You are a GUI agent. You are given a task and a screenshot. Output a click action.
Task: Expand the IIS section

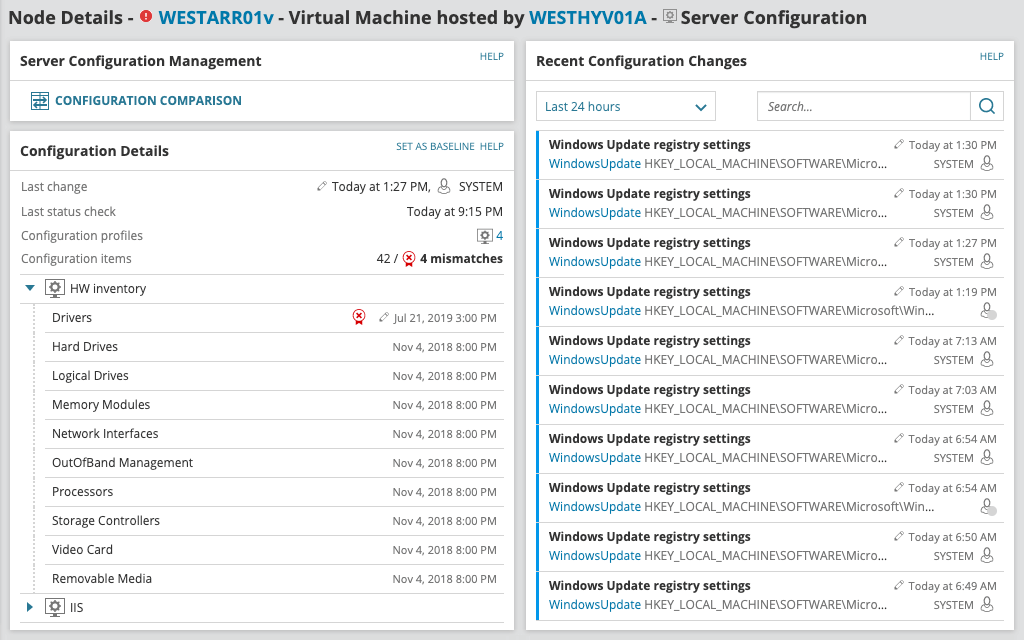(29, 607)
